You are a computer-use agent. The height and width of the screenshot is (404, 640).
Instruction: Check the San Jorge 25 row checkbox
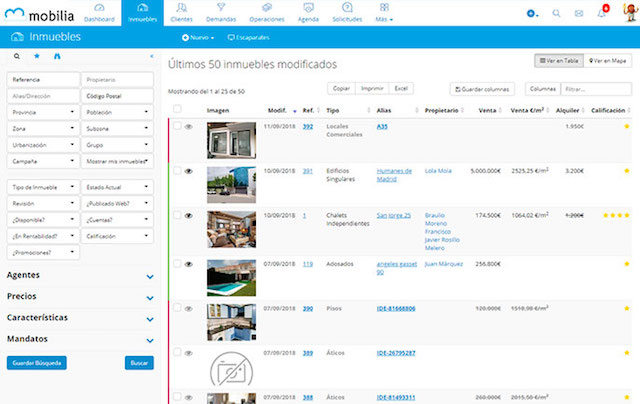point(177,215)
